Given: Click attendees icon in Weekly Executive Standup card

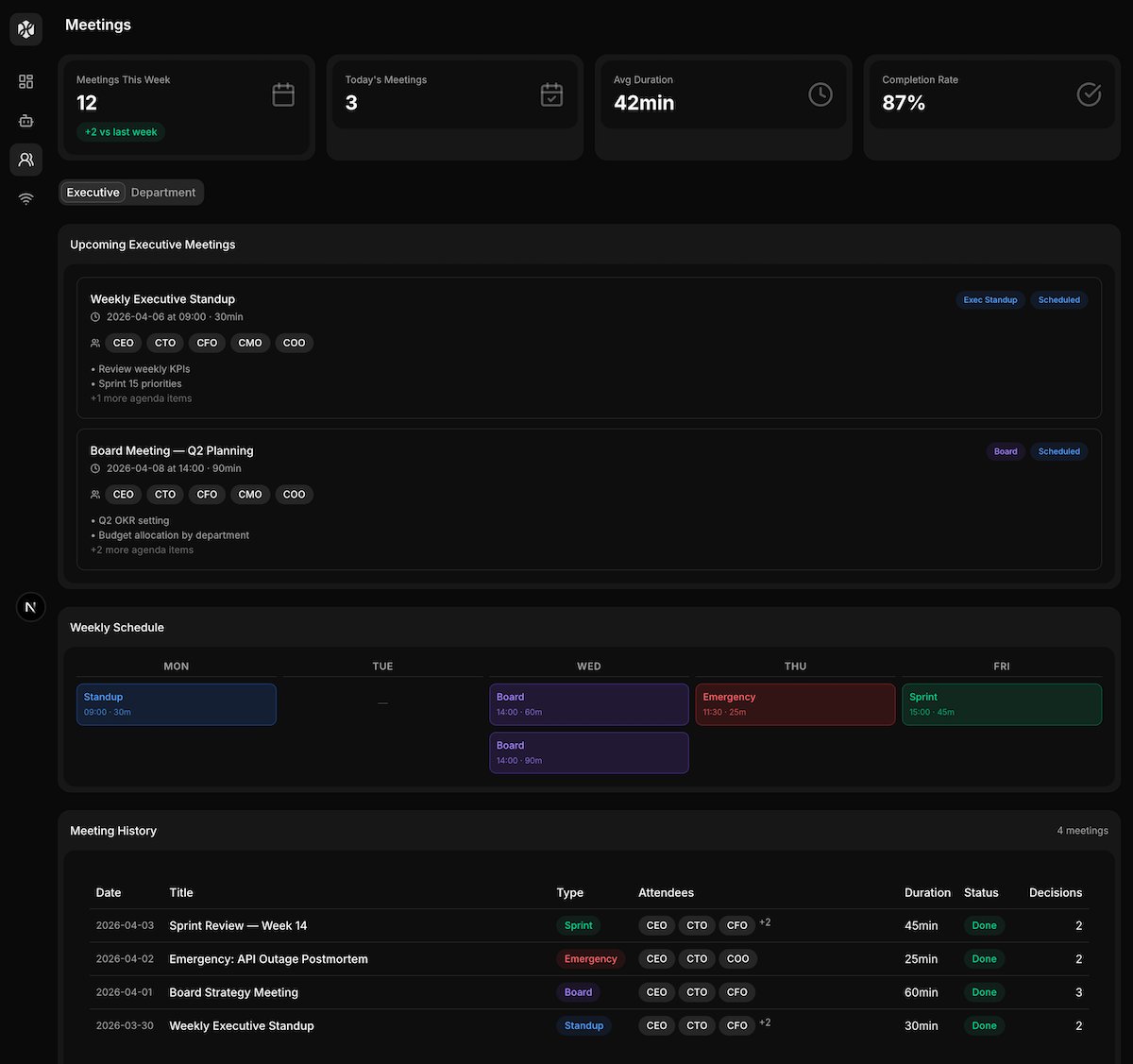Looking at the screenshot, I should pos(95,343).
